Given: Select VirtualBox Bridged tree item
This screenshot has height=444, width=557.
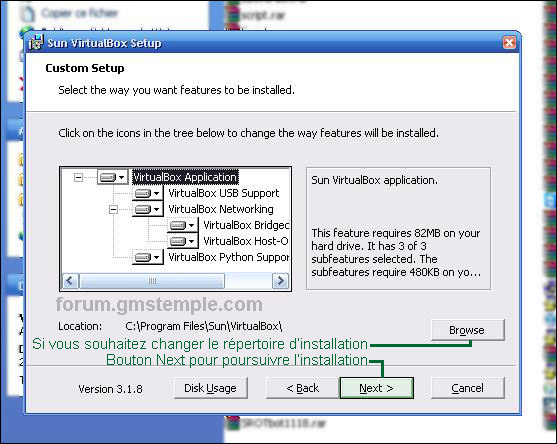Looking at the screenshot, I should coord(246,225).
